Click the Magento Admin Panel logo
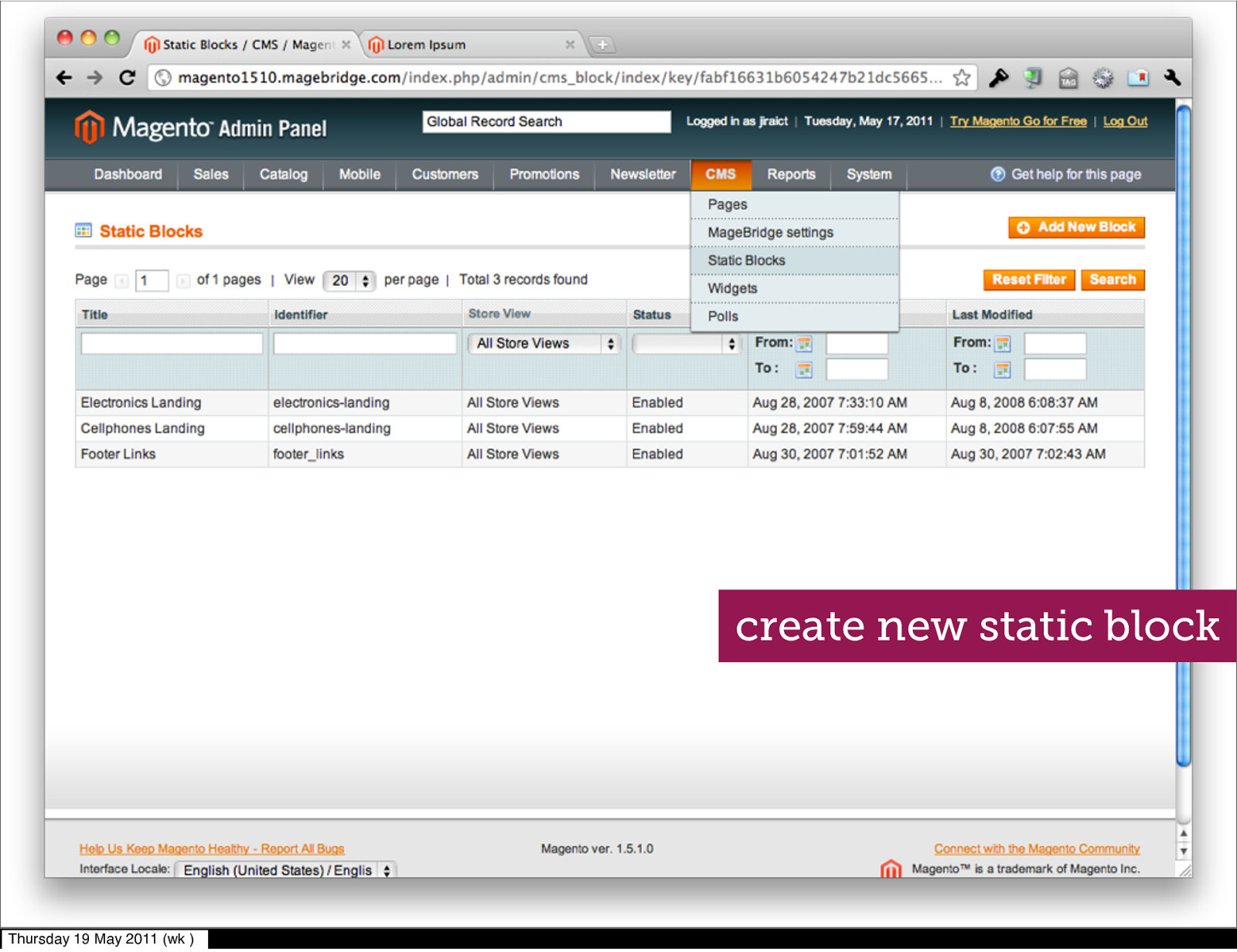 (201, 127)
